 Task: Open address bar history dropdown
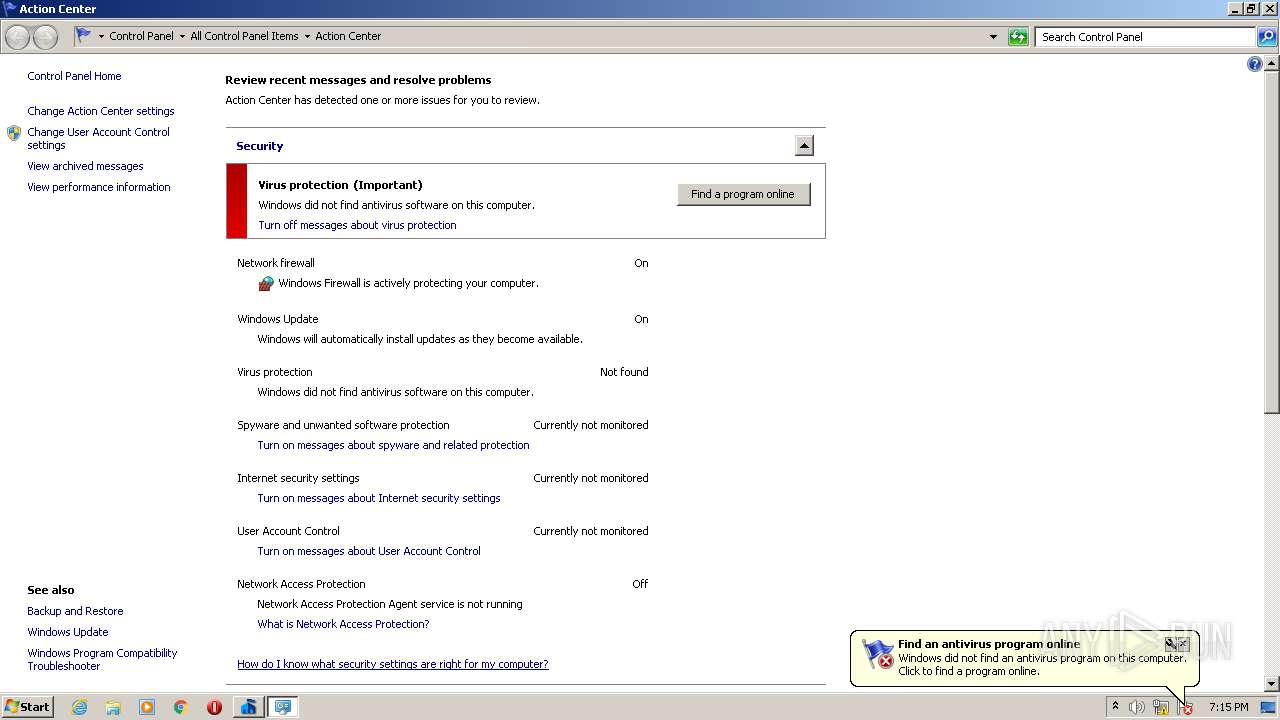click(x=993, y=37)
